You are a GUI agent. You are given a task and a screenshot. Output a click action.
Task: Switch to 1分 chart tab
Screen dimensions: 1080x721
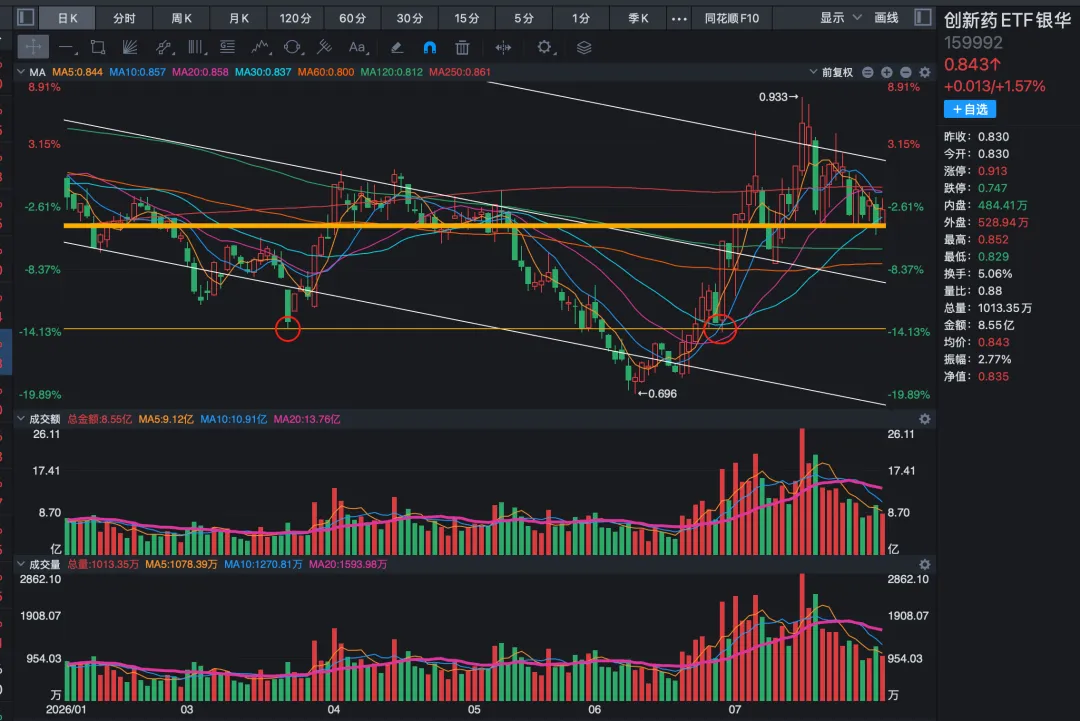click(x=581, y=19)
